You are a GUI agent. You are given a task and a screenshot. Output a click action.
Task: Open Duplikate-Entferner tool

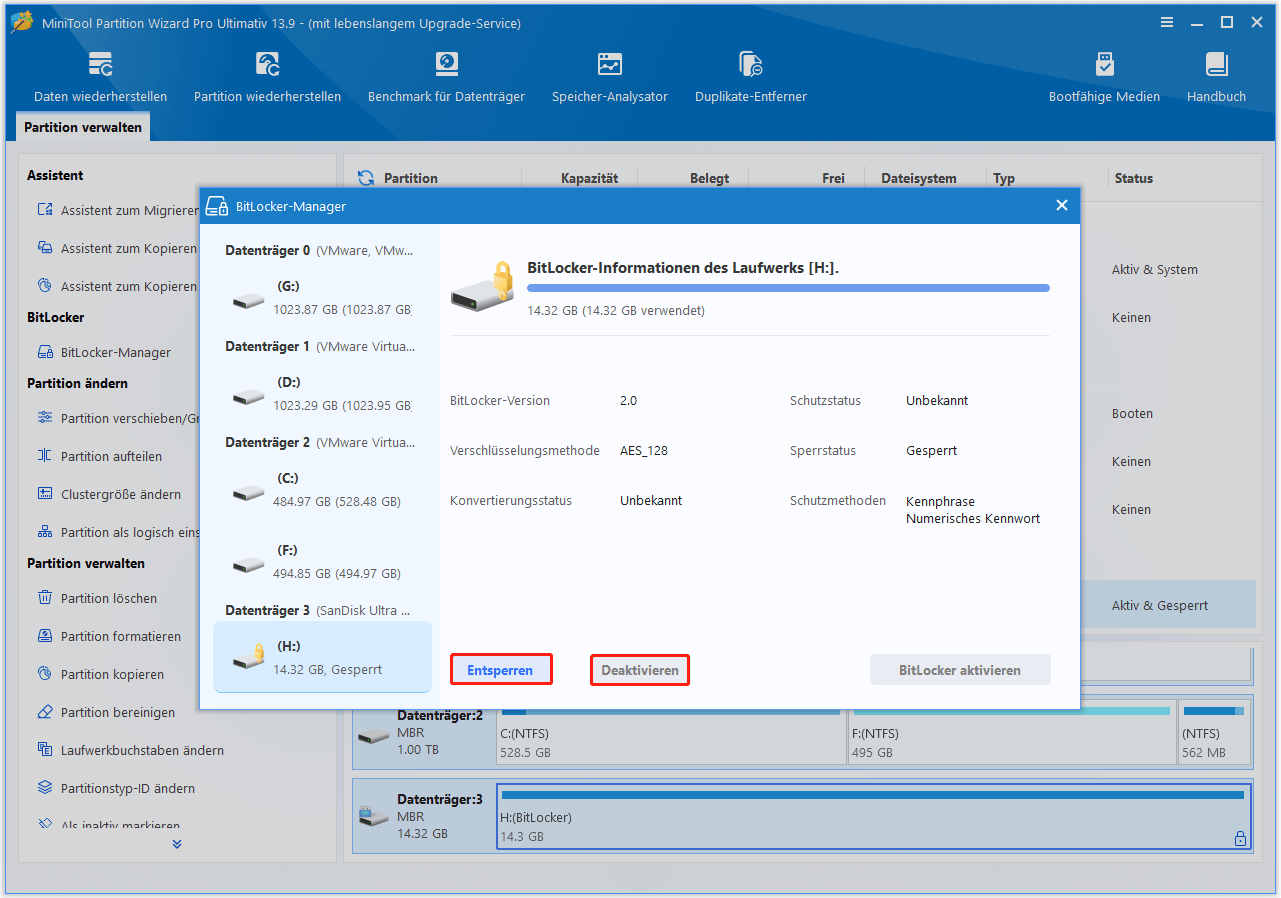750,78
